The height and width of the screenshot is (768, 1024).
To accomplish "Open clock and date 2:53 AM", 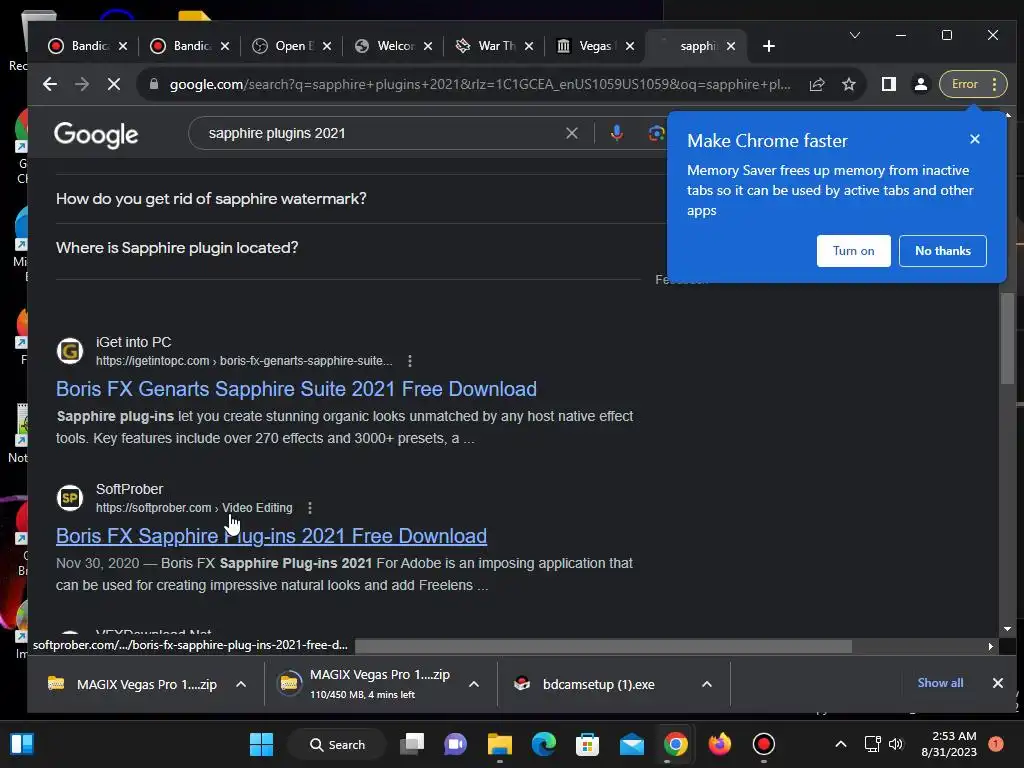I will coord(948,744).
